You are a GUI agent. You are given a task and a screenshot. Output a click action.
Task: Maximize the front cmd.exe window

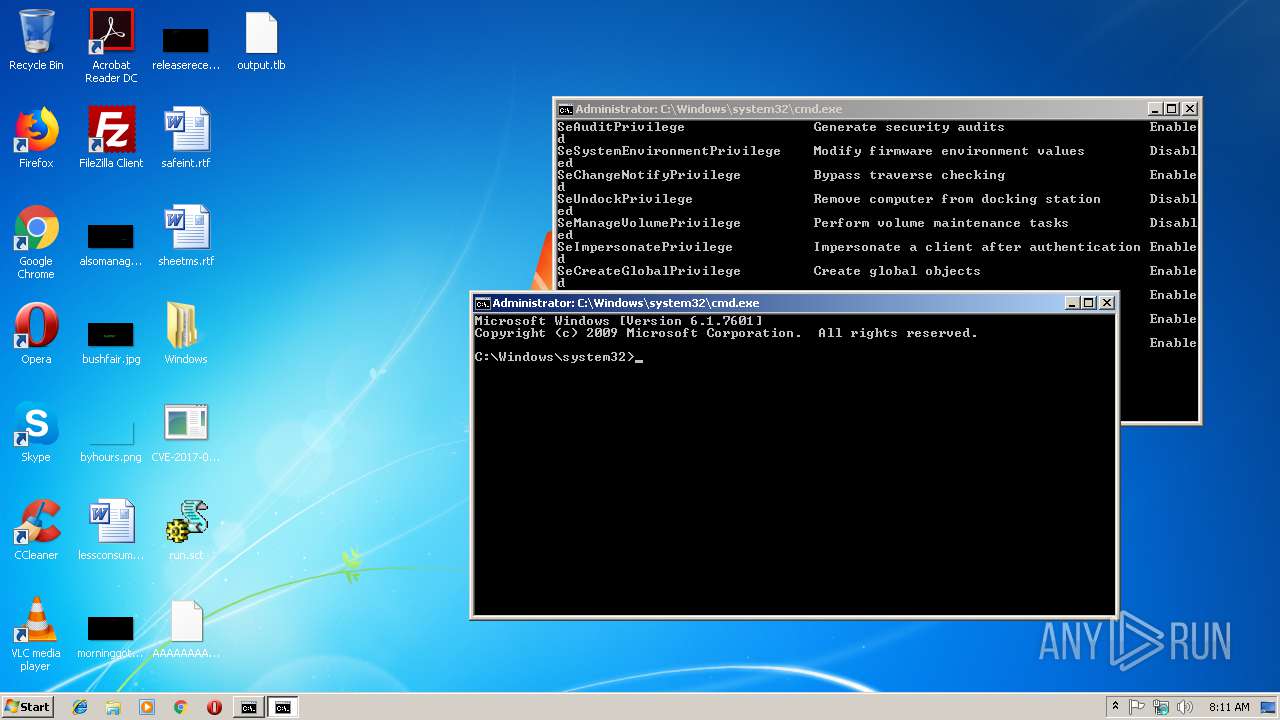[x=1089, y=303]
